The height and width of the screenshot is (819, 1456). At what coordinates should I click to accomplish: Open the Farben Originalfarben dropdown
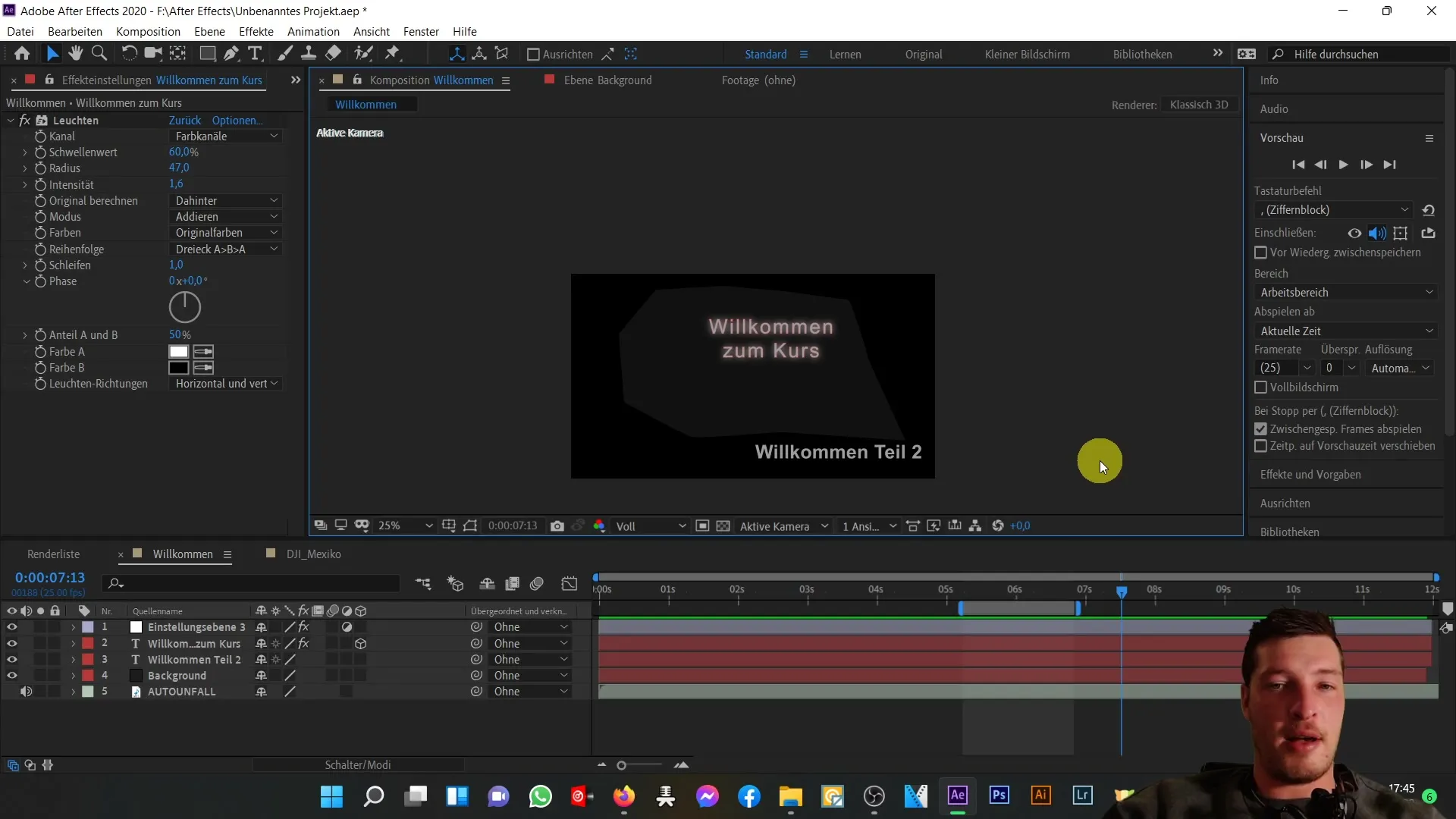pos(226,233)
